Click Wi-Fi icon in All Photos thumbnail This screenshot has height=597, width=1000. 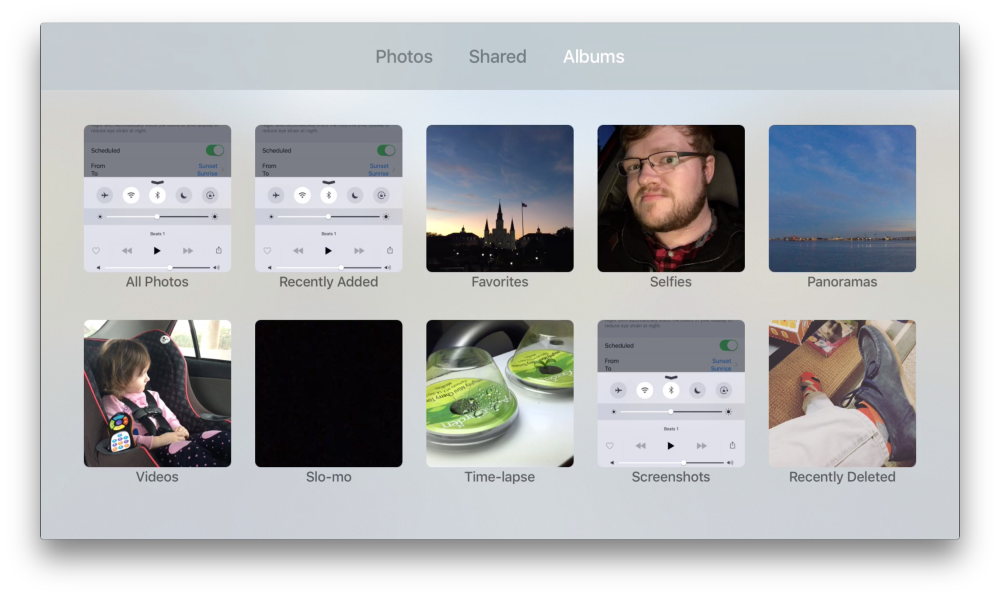click(130, 195)
